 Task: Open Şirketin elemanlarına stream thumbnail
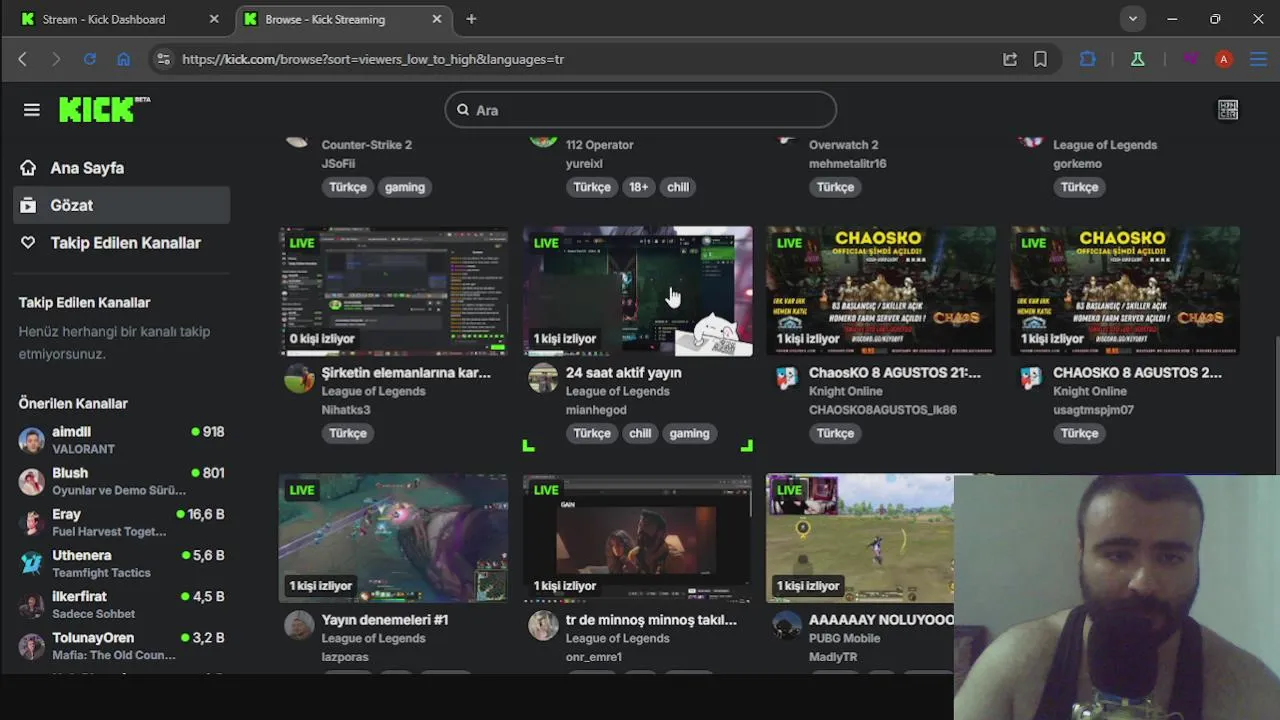(x=393, y=291)
